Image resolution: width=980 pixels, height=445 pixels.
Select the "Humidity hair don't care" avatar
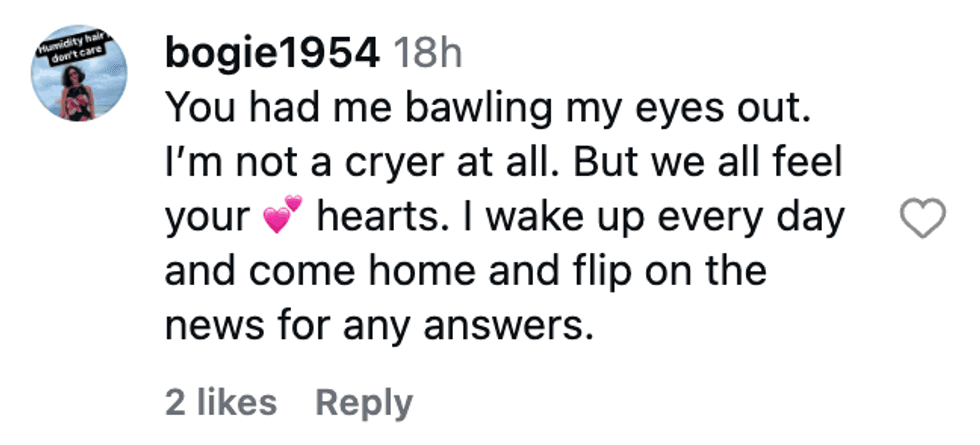click(75, 73)
